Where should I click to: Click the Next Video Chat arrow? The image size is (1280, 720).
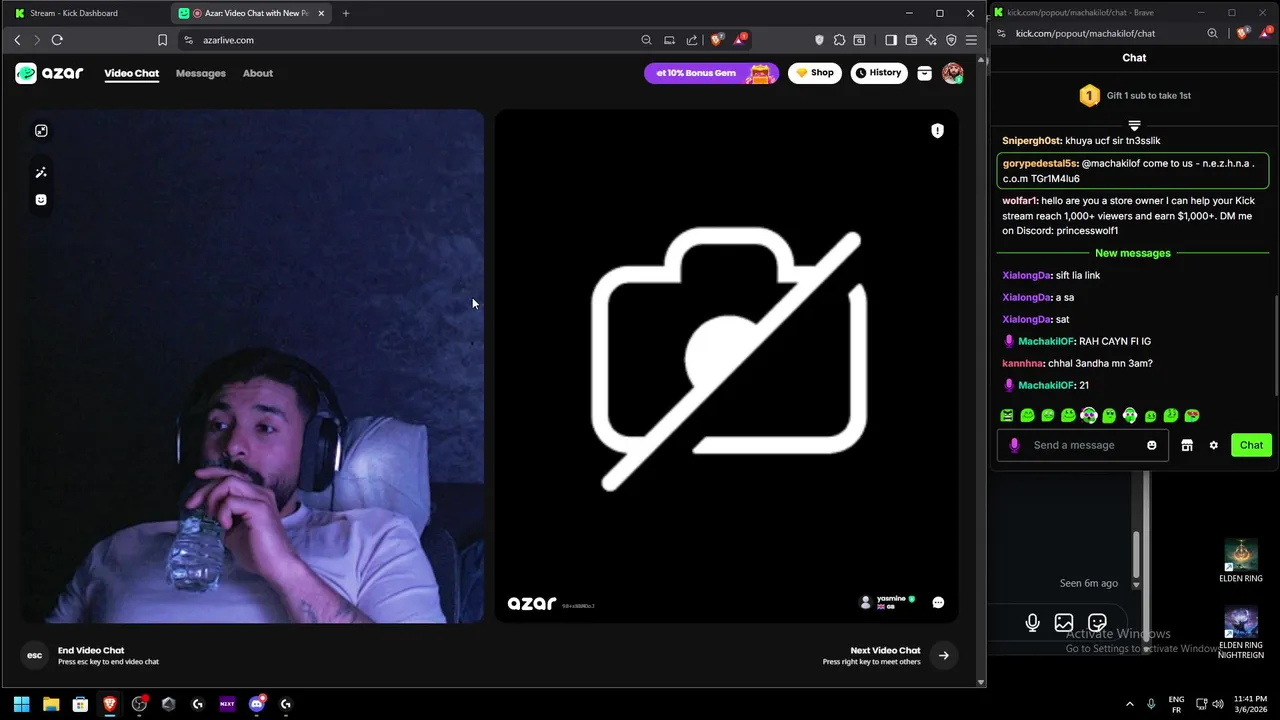[x=943, y=655]
